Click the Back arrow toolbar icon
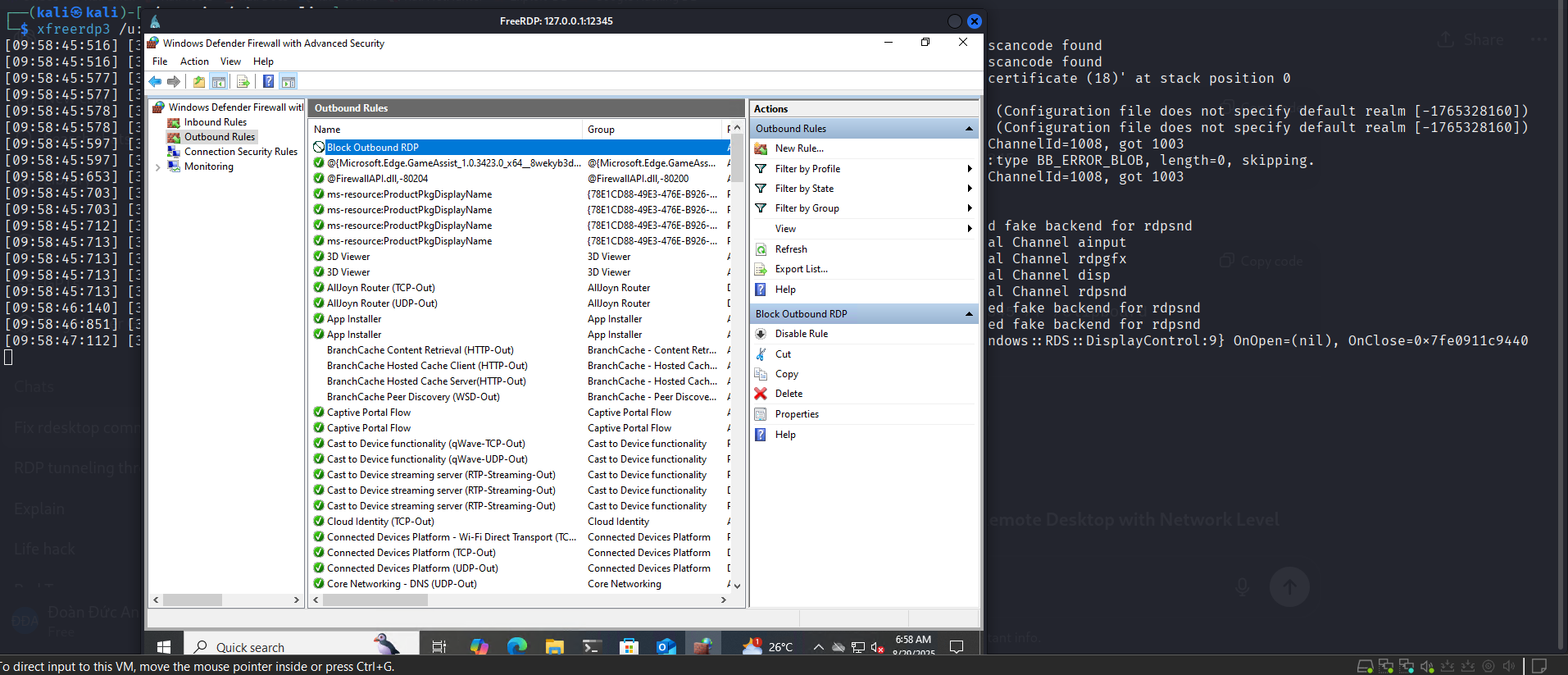 click(155, 81)
